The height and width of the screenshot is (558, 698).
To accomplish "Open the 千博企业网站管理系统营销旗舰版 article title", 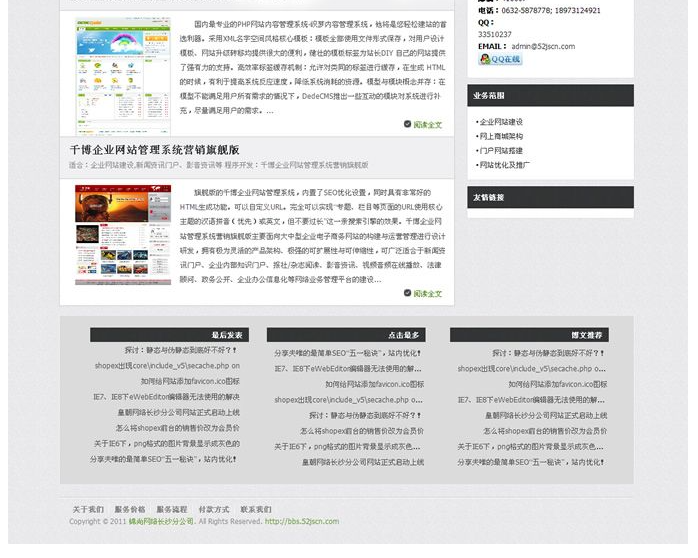I will tap(154, 150).
